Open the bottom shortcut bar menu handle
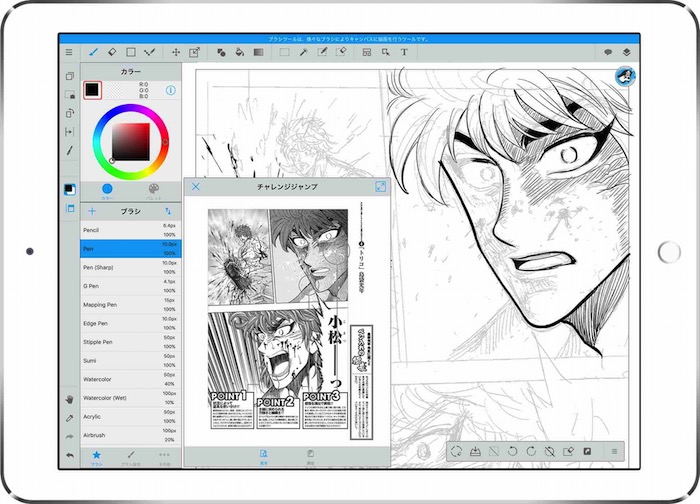700x504 pixels. pyautogui.click(x=613, y=451)
